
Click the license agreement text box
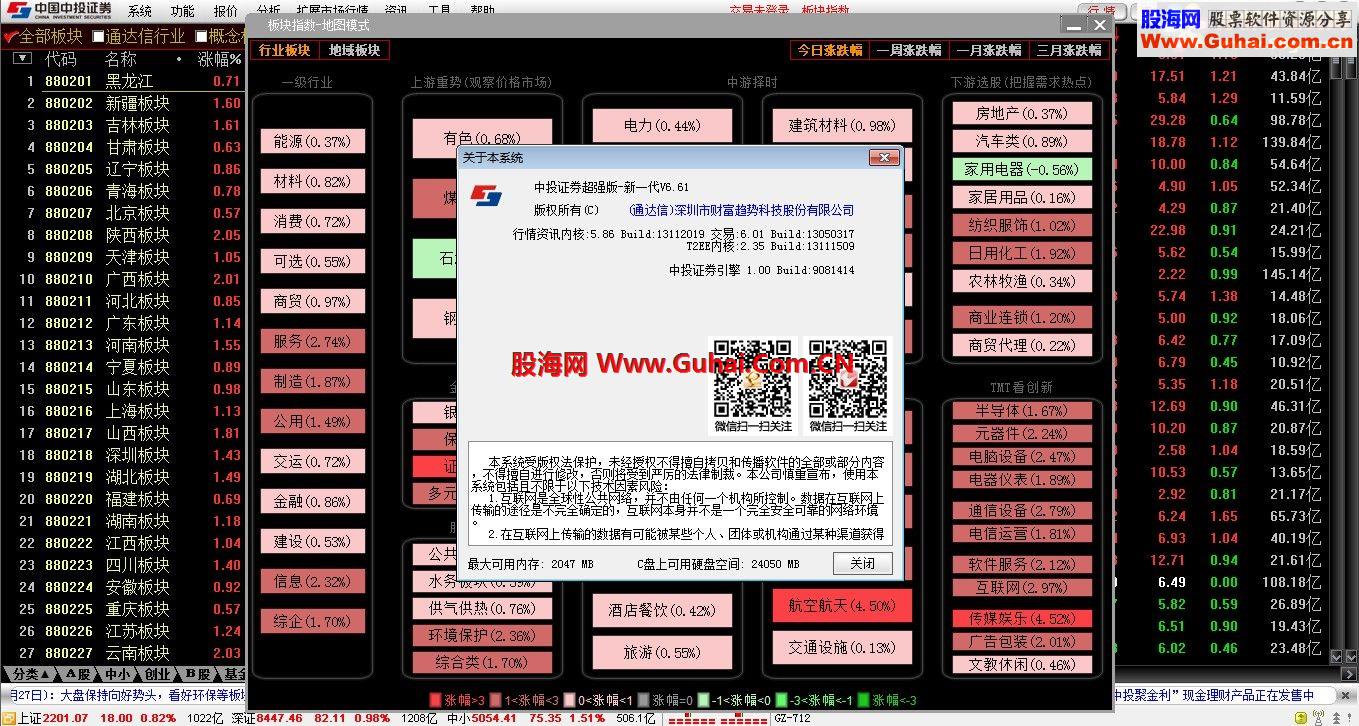pos(680,493)
